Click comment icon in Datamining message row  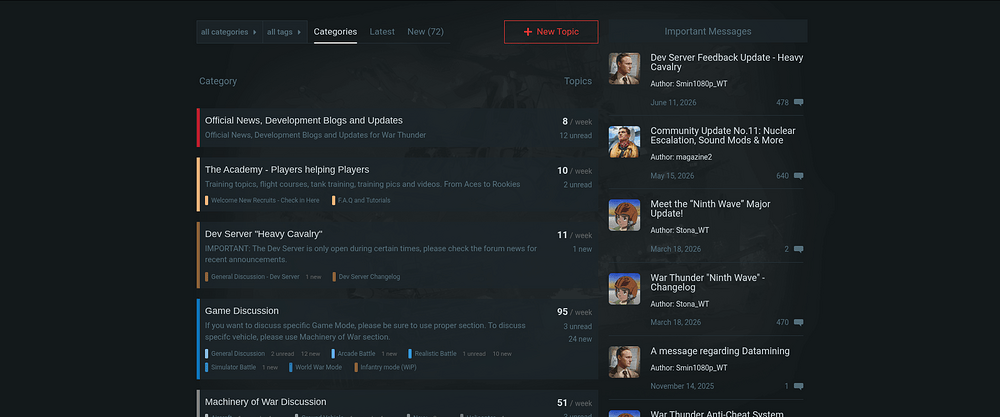(x=798, y=386)
